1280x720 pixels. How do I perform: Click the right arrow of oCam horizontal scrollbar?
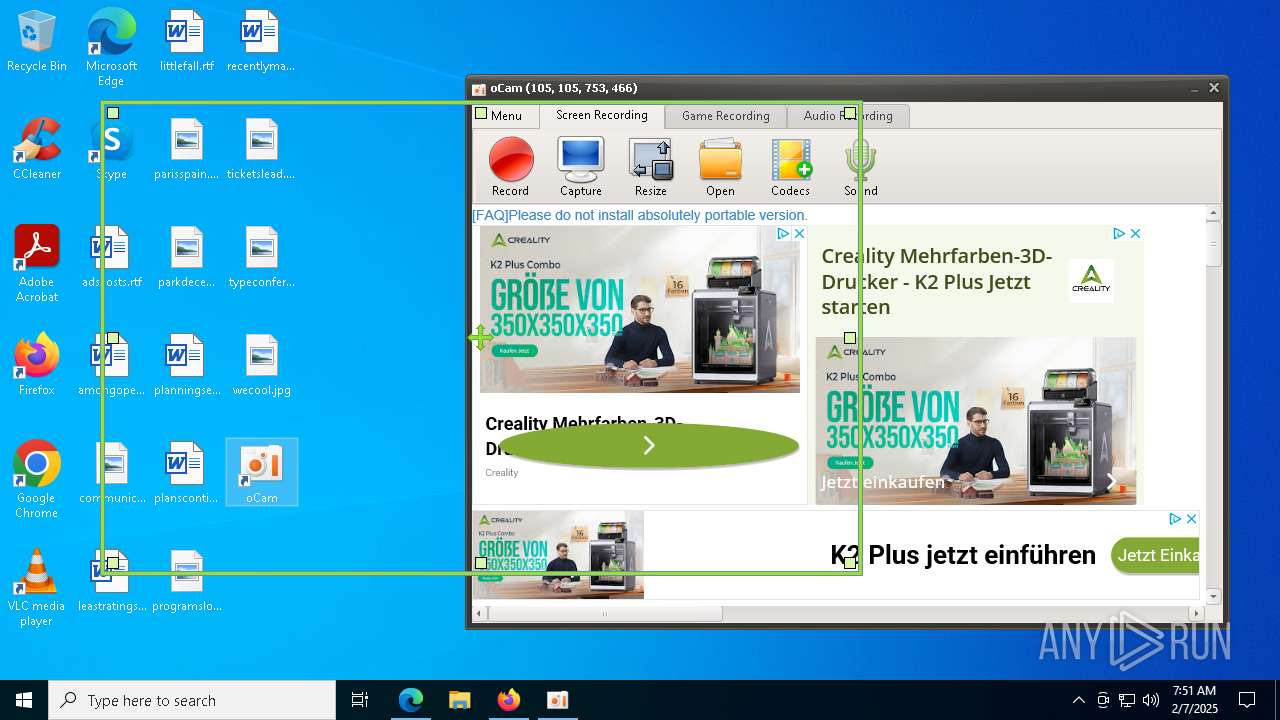(x=1197, y=613)
